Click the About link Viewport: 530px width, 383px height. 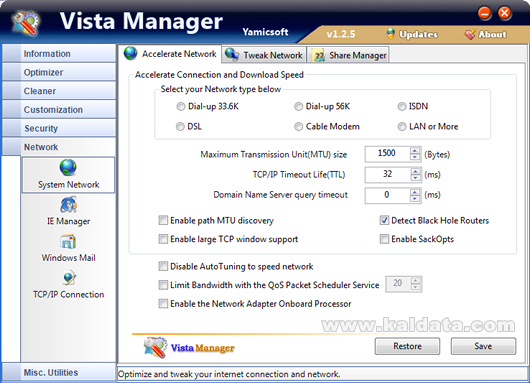click(492, 34)
